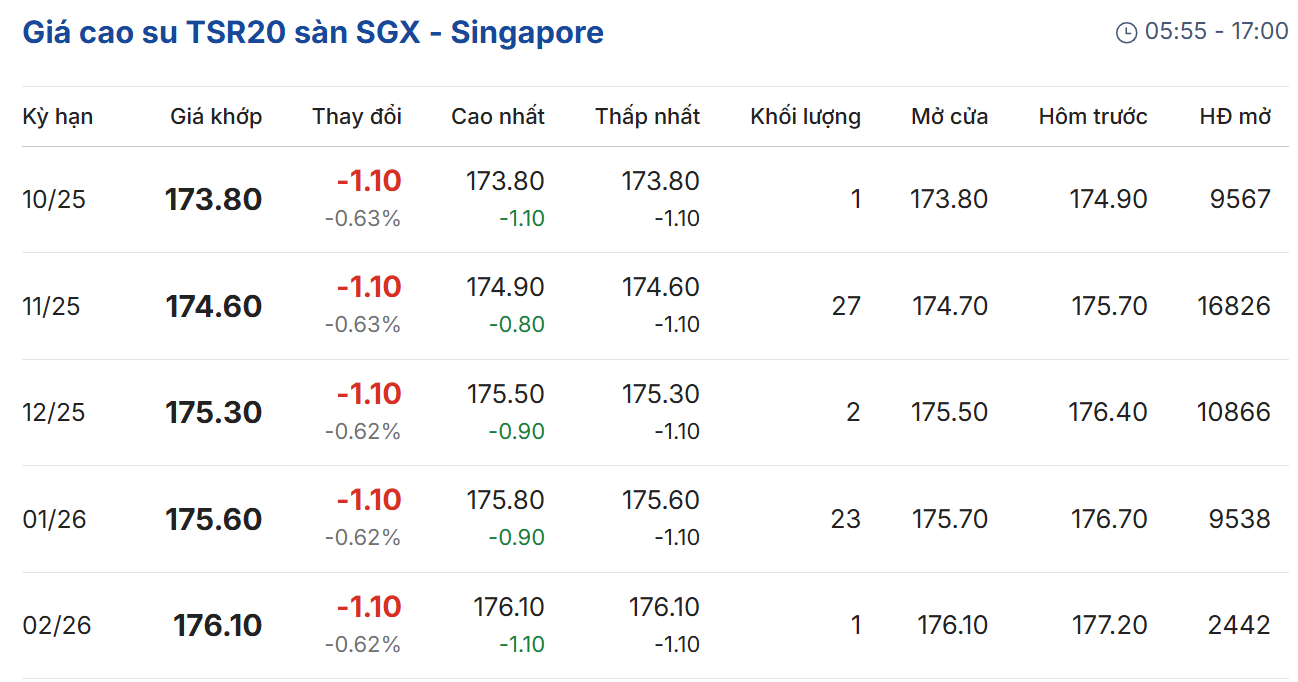This screenshot has width=1298, height=682.
Task: Click the 01/26 contract term
Action: click(x=54, y=520)
